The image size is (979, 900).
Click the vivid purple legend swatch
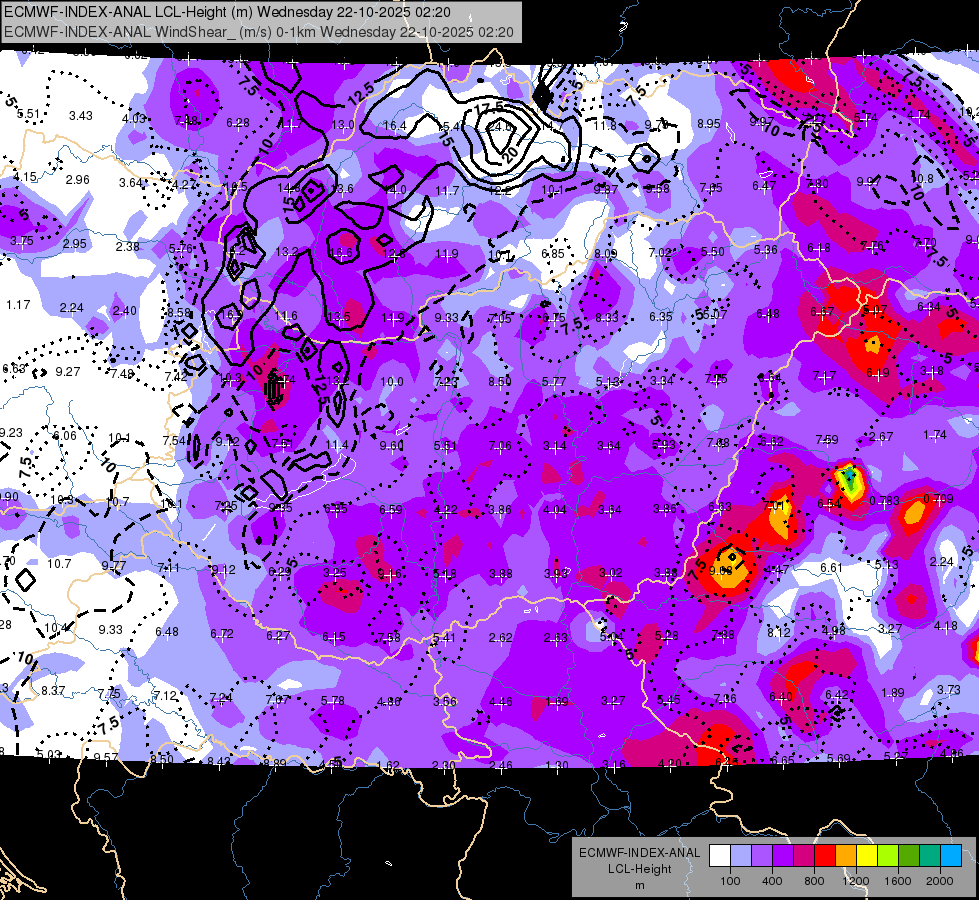[x=783, y=856]
